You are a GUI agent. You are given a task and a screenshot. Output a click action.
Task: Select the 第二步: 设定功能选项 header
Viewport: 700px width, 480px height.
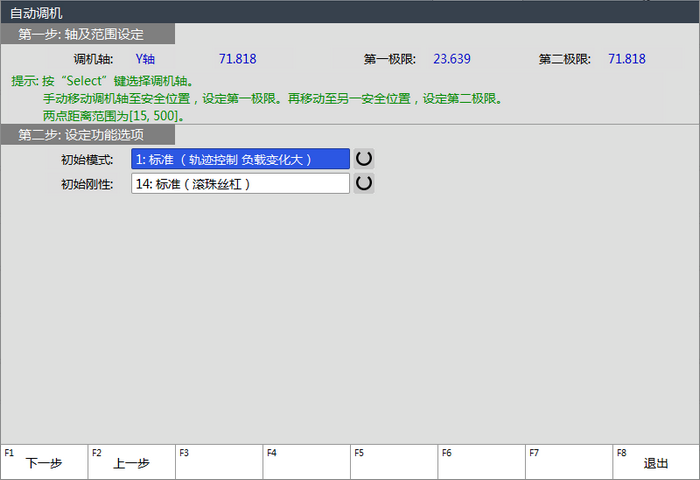click(x=88, y=134)
